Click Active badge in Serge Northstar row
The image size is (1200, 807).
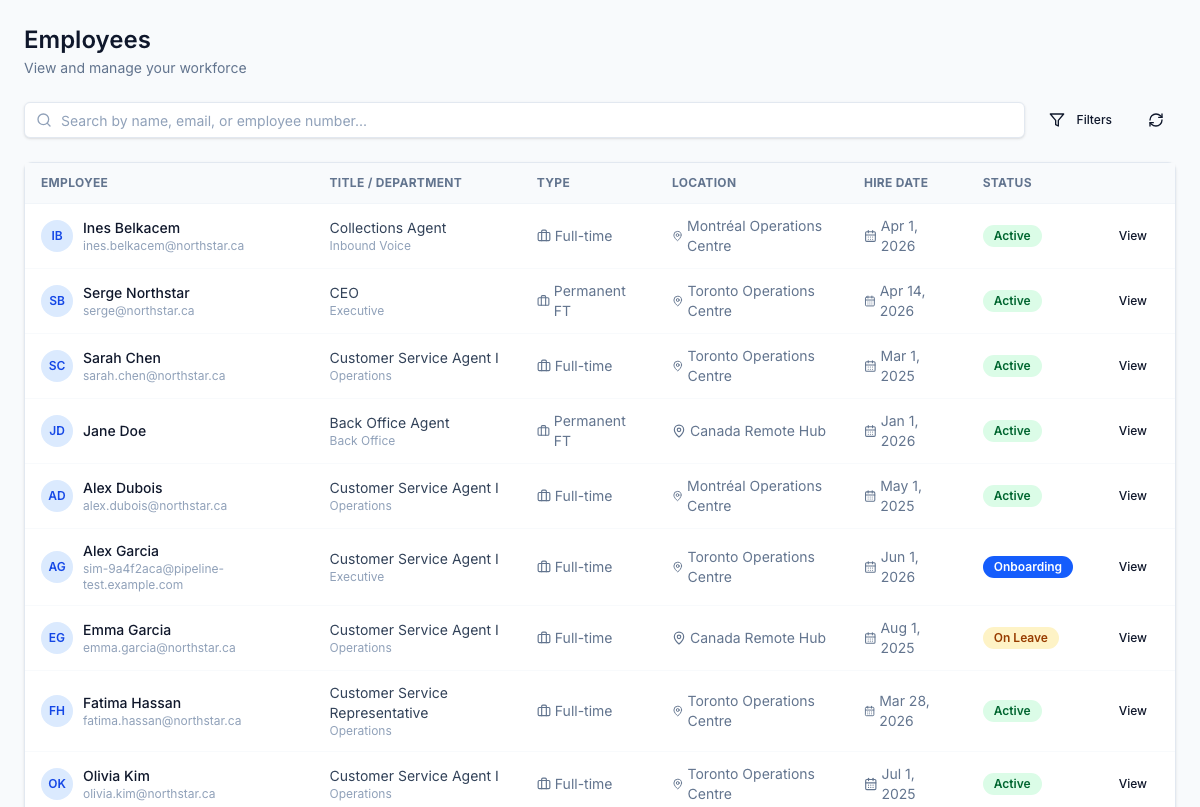tap(1012, 301)
